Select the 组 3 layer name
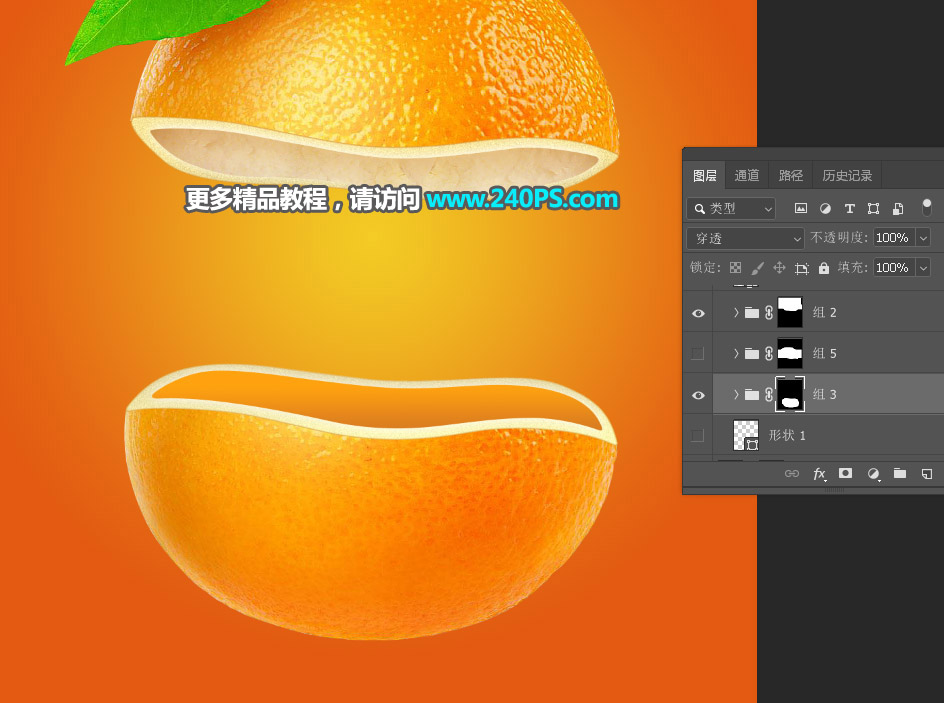Image resolution: width=944 pixels, height=703 pixels. 825,394
